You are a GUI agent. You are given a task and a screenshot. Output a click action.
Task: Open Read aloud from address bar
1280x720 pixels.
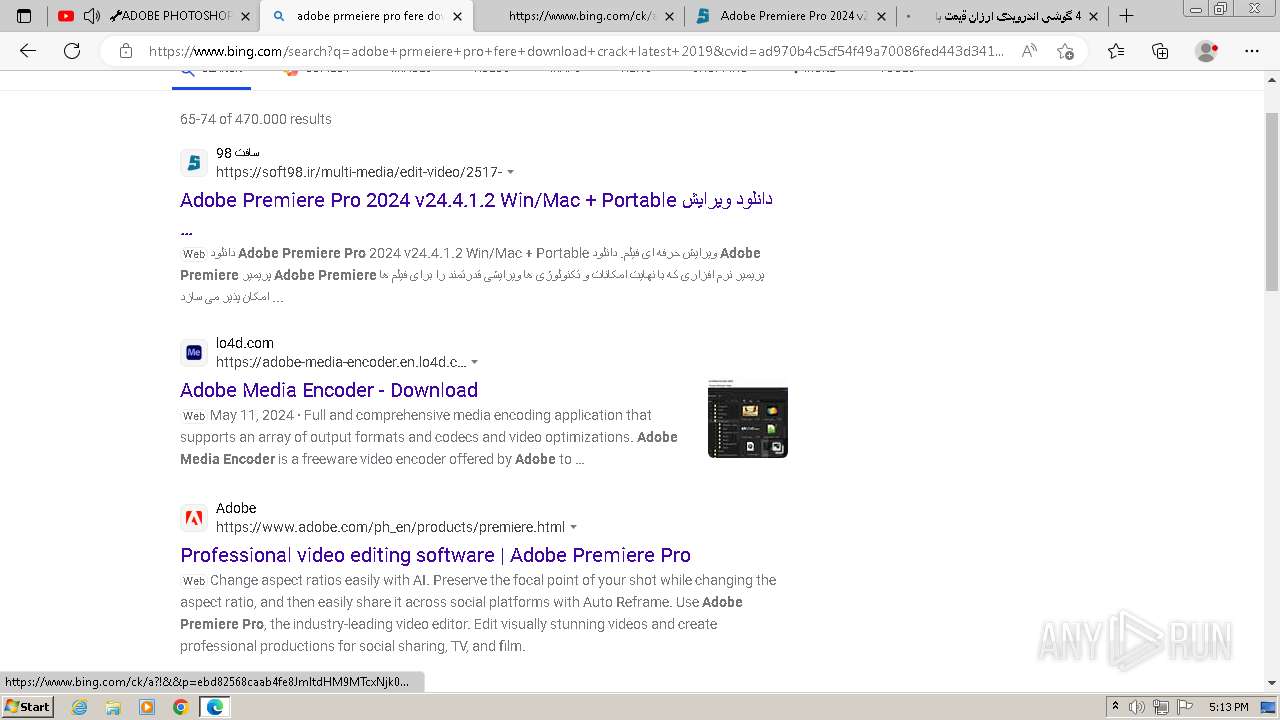1029,51
